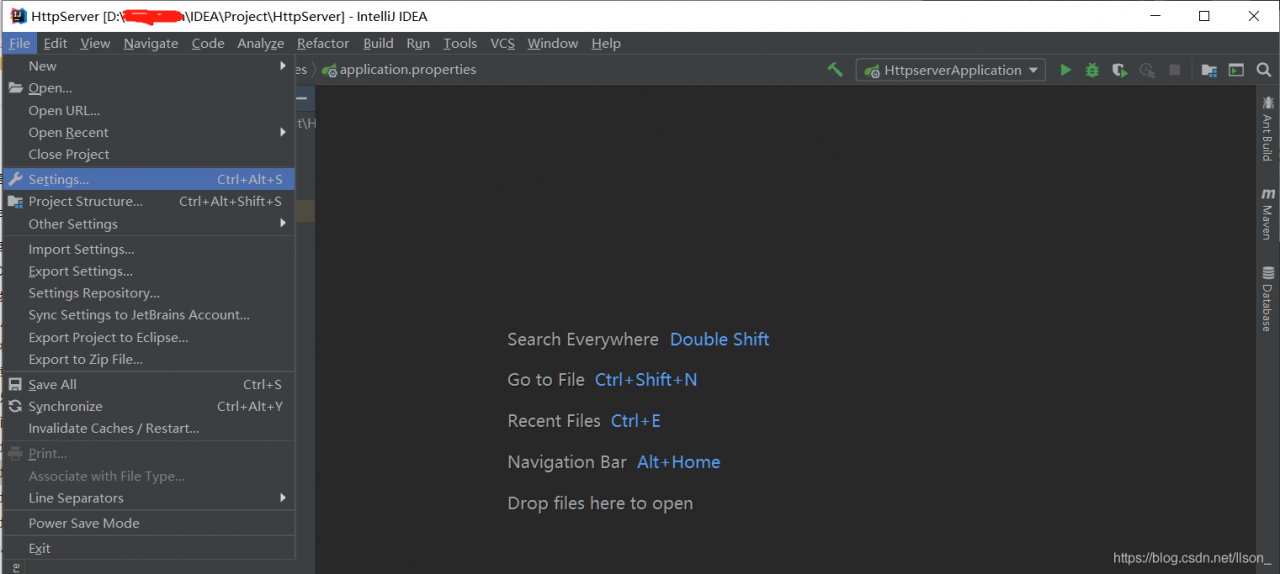
Task: Run with Coverage shield icon
Action: 1120,70
